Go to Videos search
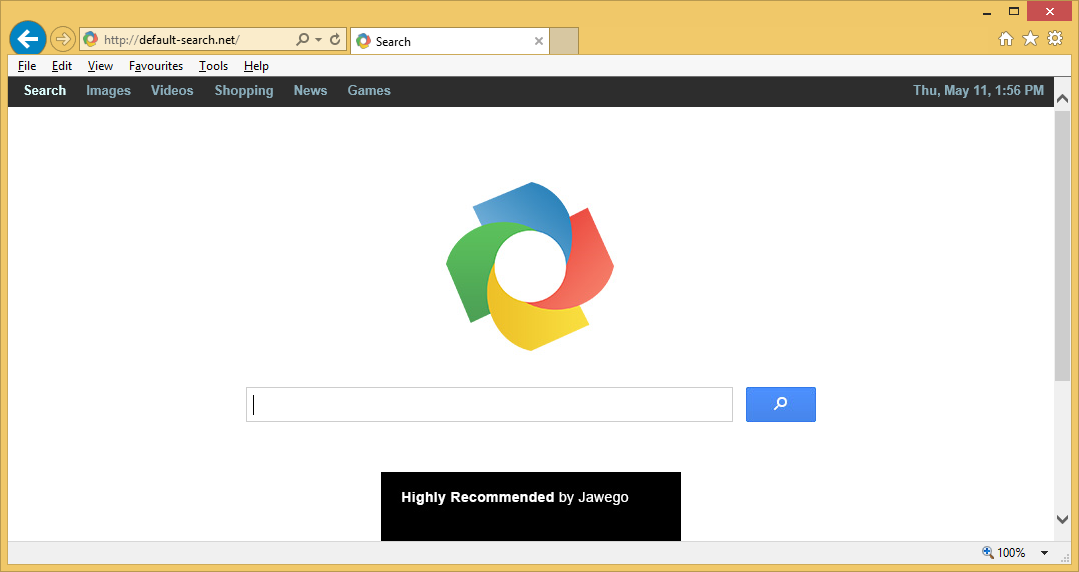Image resolution: width=1079 pixels, height=572 pixels. click(x=172, y=90)
